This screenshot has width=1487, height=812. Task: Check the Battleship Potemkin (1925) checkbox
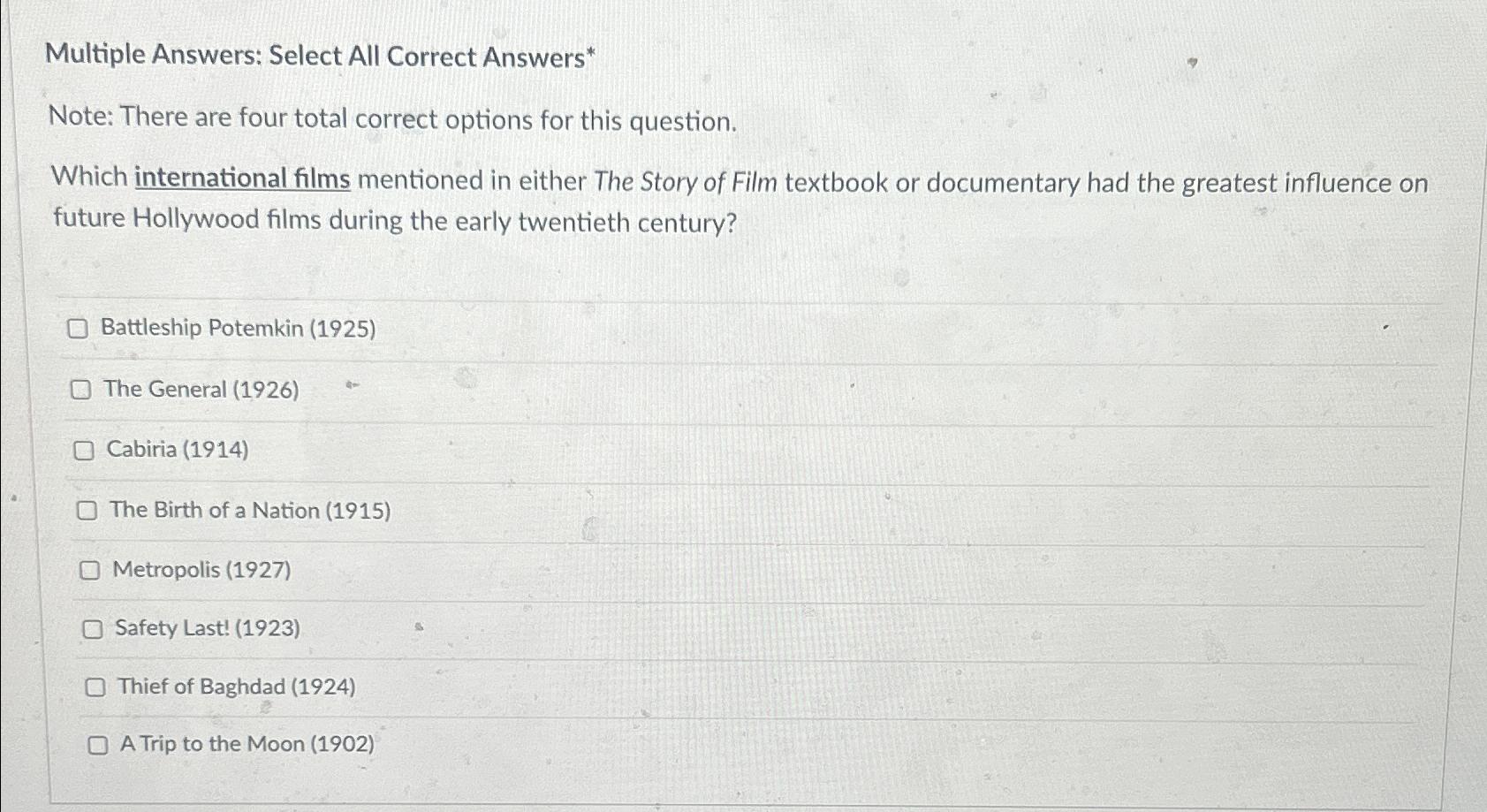pos(80,330)
